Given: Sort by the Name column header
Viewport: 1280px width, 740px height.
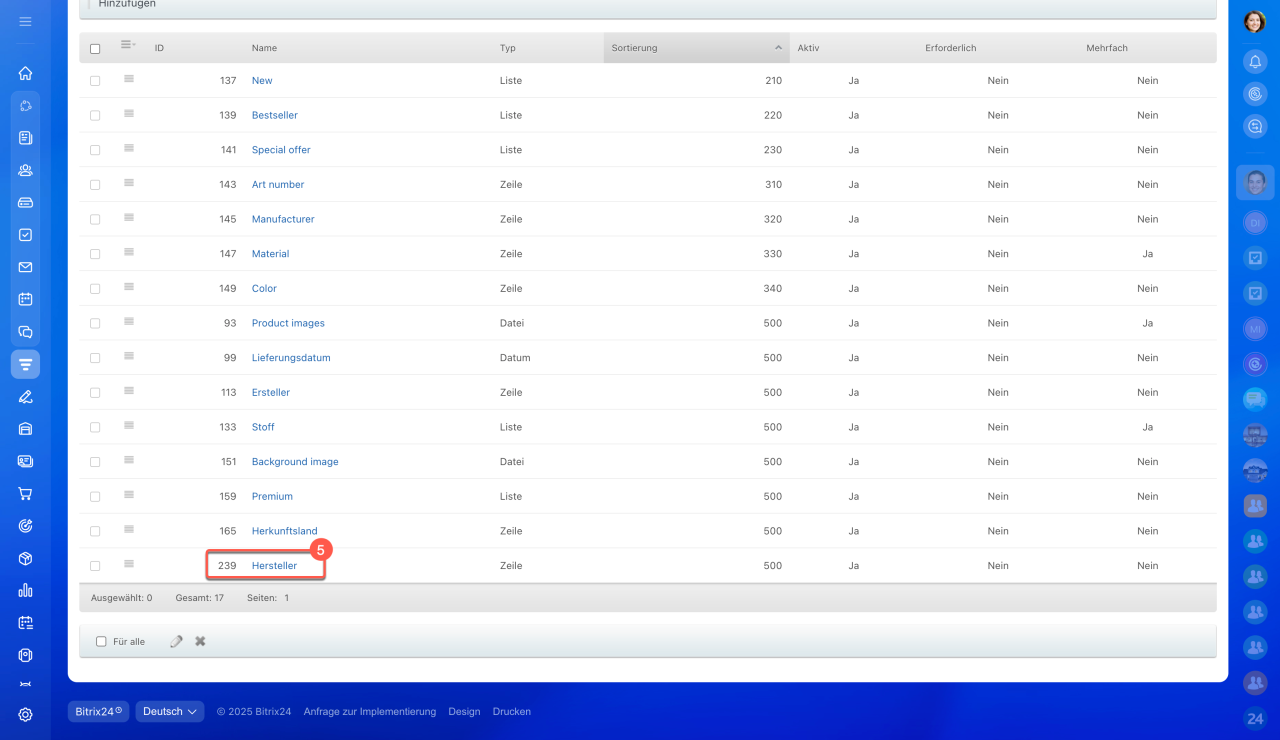Looking at the screenshot, I should coord(264,48).
